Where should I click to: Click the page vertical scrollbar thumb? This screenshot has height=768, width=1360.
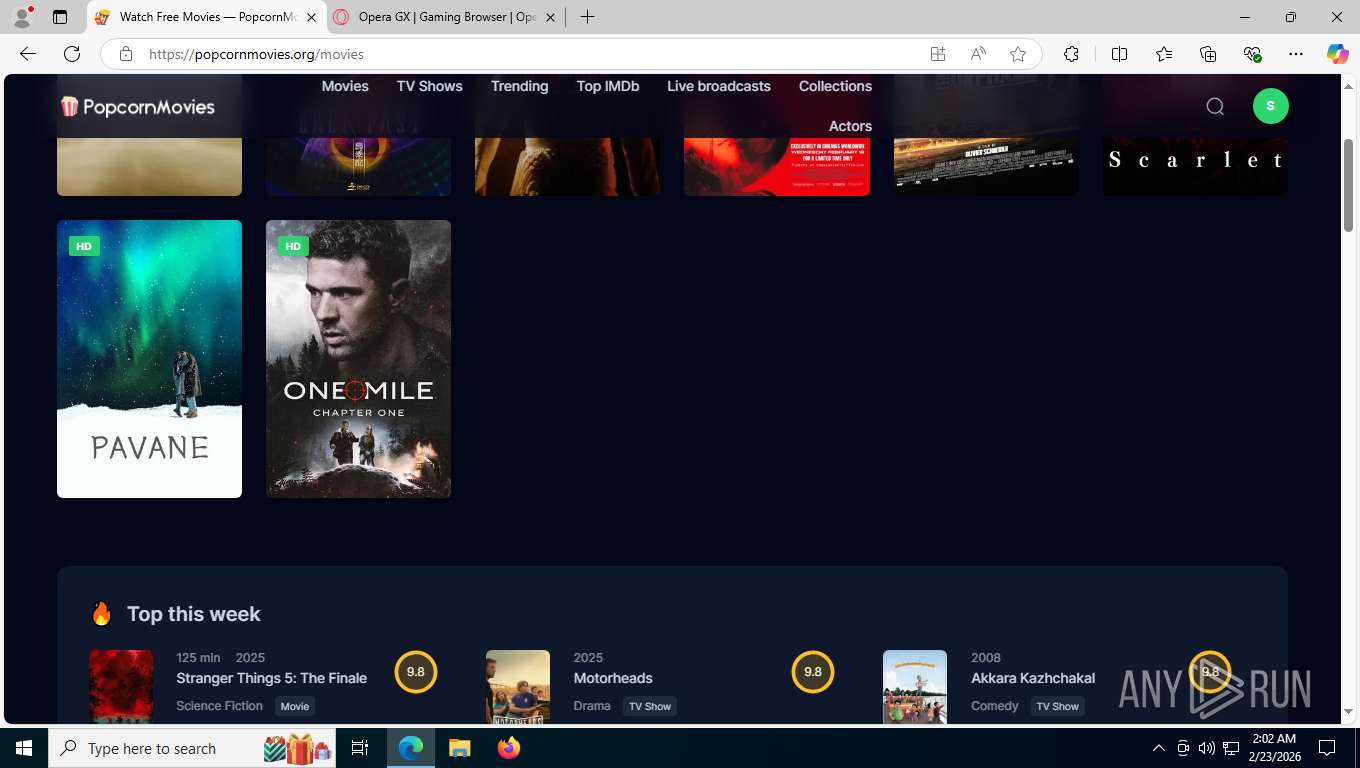(1348, 186)
